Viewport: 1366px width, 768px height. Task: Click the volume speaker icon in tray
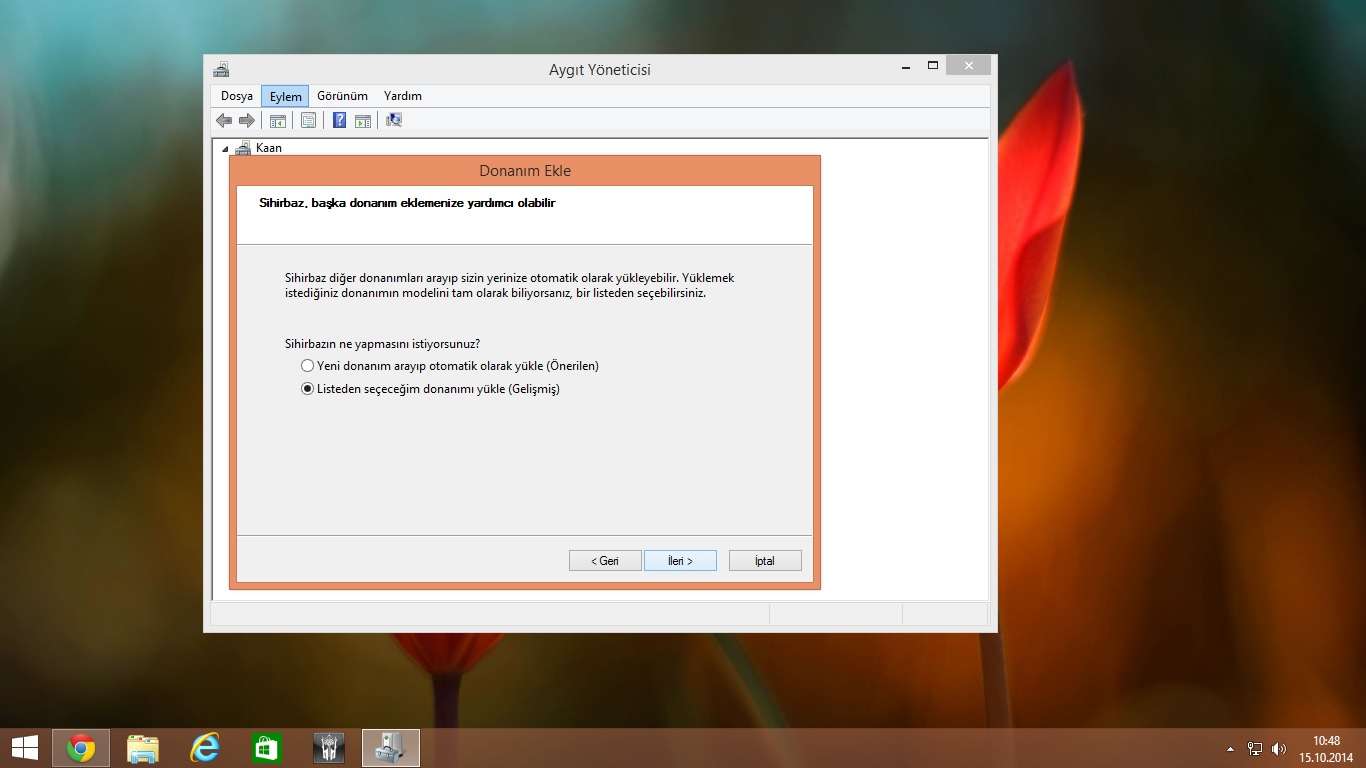point(1278,749)
